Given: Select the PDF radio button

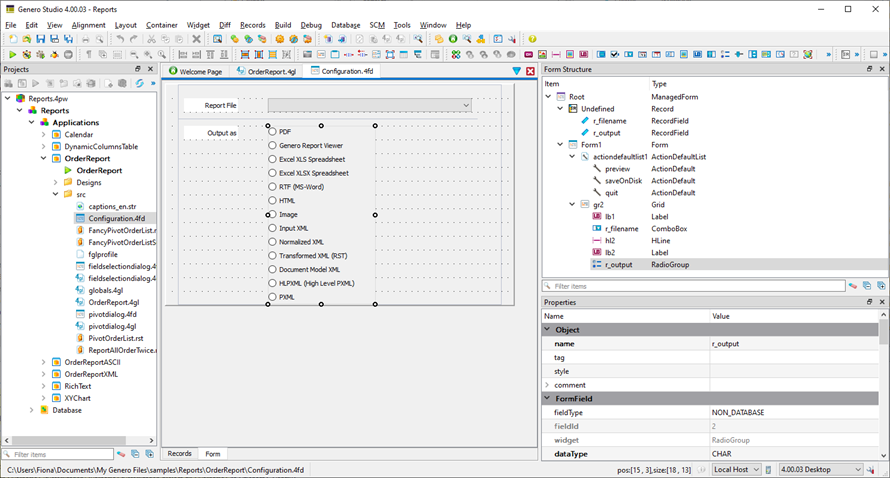Looking at the screenshot, I should click(272, 132).
